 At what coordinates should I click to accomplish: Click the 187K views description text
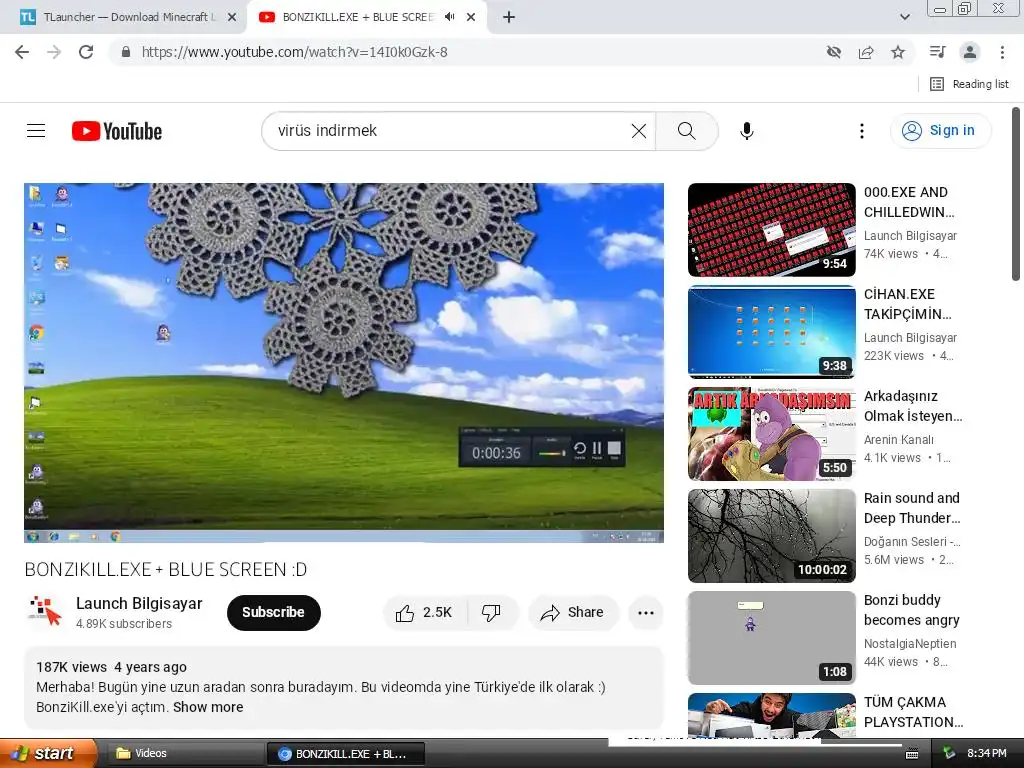(71, 667)
